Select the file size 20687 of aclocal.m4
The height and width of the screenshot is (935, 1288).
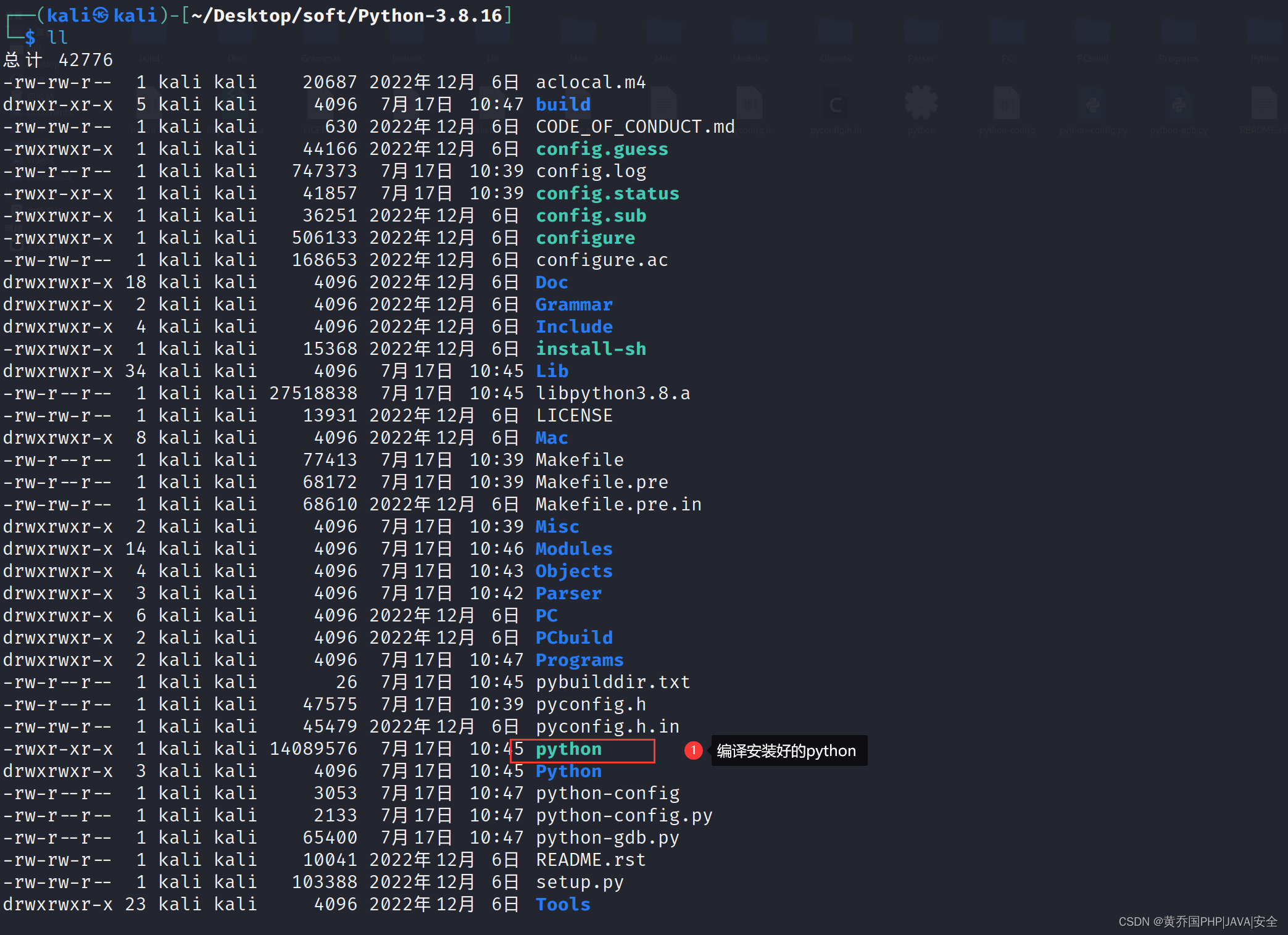(x=330, y=82)
